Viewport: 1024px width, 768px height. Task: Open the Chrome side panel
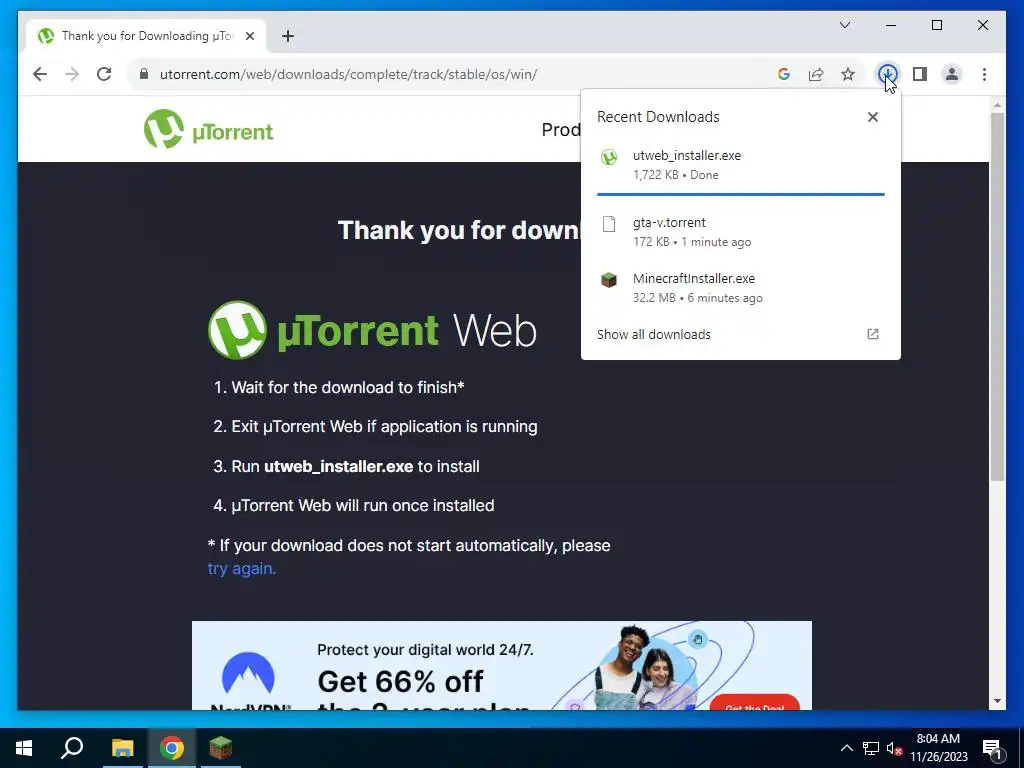coord(920,74)
